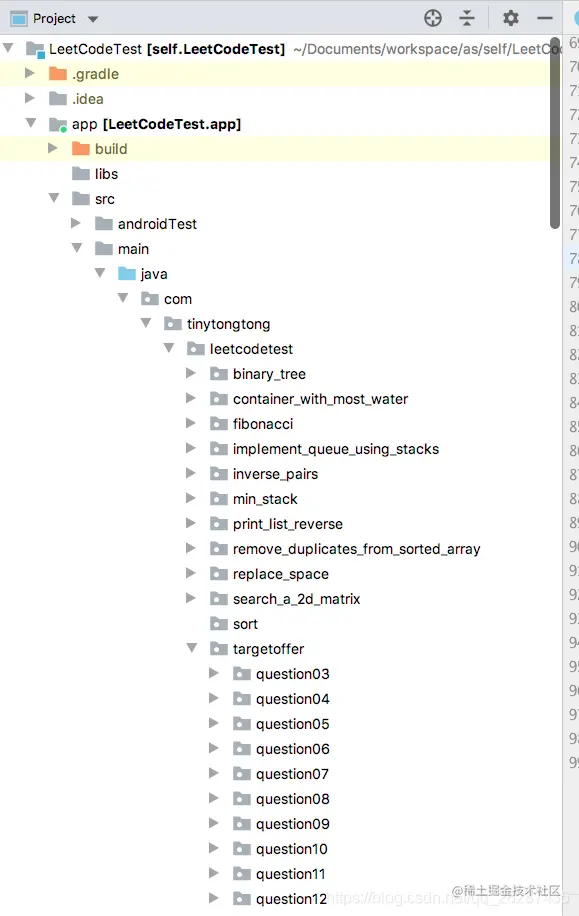Expand the question05 package

point(214,723)
